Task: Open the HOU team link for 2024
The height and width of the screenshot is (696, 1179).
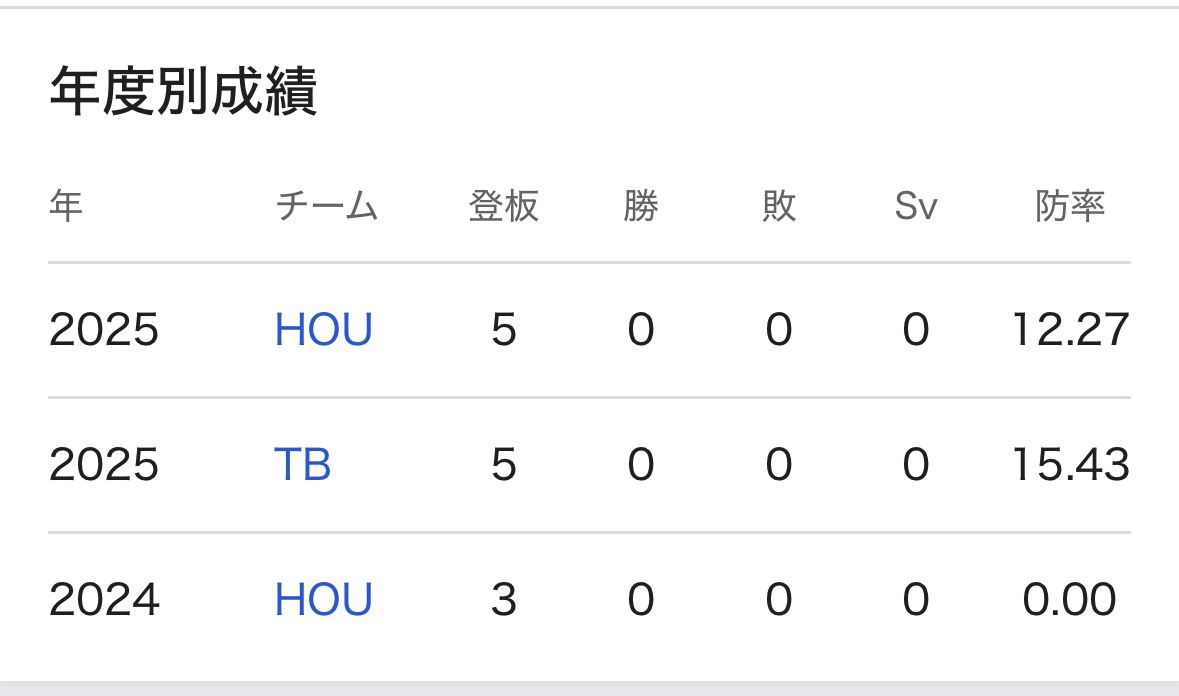Action: [323, 600]
